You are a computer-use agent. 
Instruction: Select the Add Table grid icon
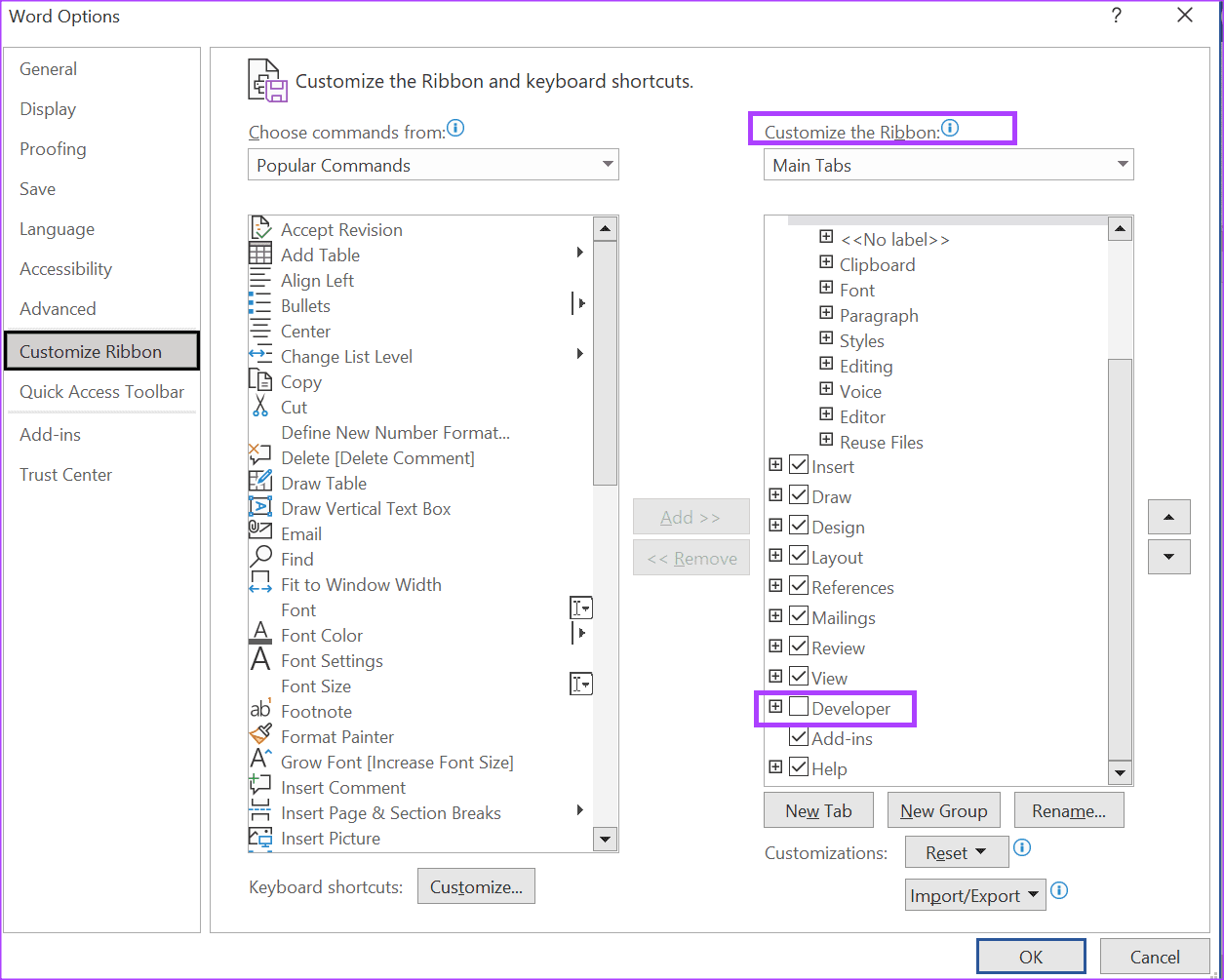[x=260, y=255]
